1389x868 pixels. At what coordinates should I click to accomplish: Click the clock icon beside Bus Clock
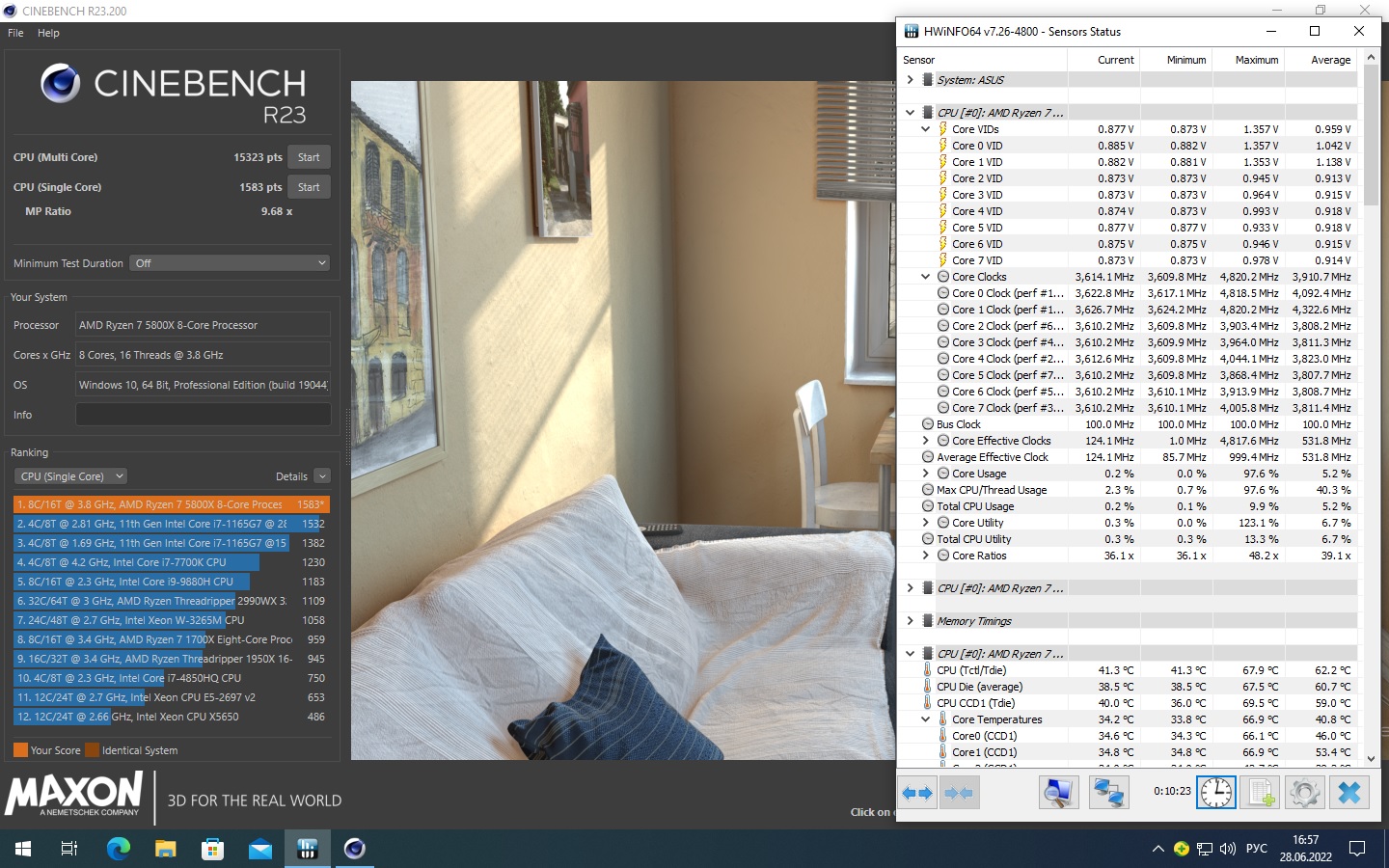click(x=928, y=424)
